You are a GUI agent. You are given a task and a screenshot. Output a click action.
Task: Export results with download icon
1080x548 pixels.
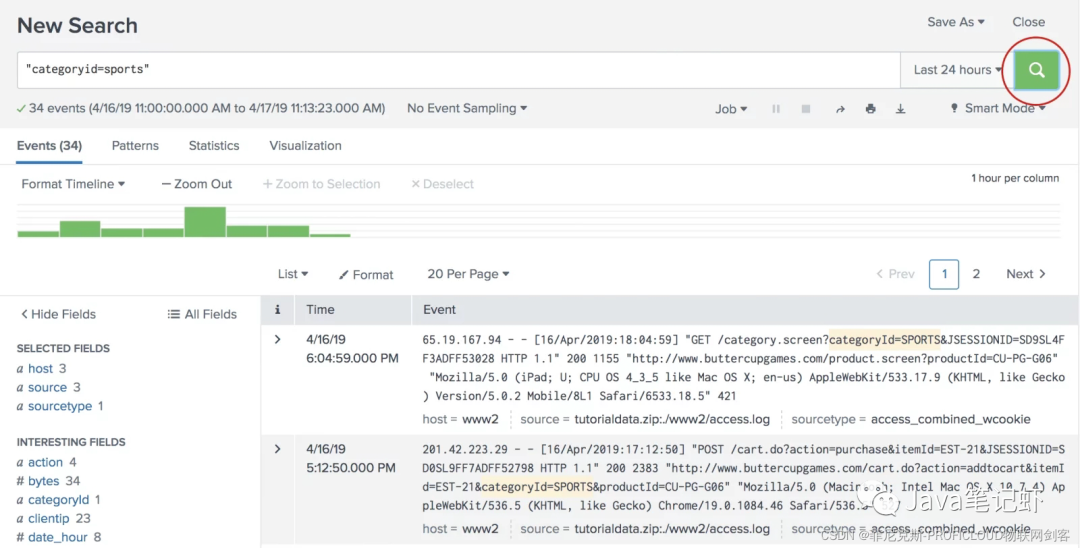pos(900,109)
